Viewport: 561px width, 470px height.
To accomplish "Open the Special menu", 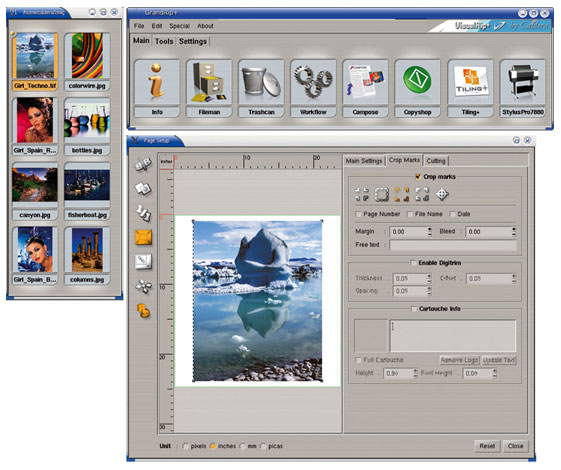I will [179, 26].
